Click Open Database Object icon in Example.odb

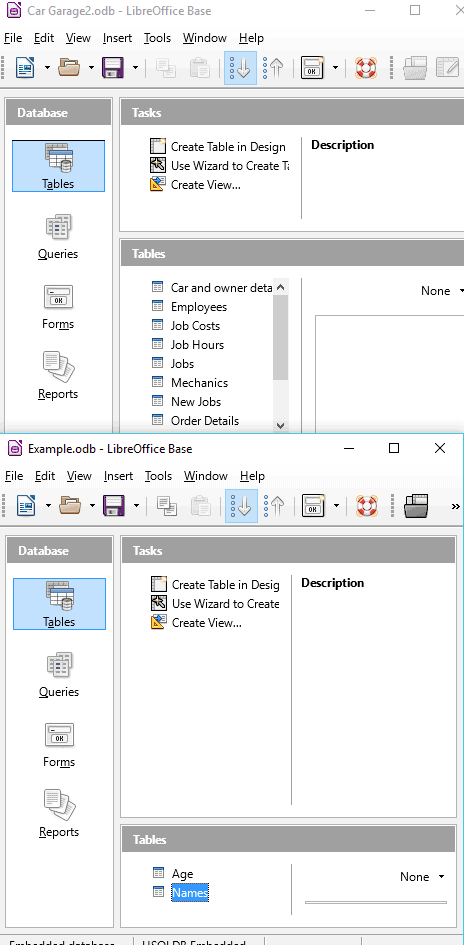tap(416, 506)
